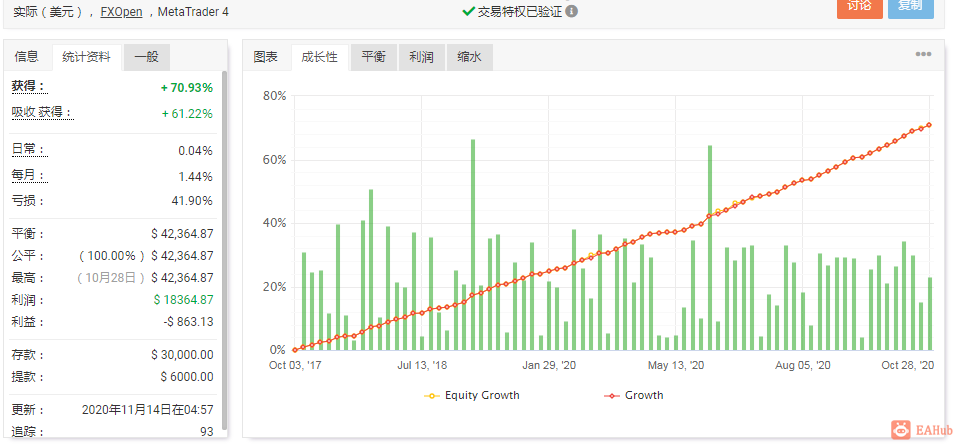The height and width of the screenshot is (445, 962).
Task: Click the 10月28日 highest date
Action: click(110, 278)
